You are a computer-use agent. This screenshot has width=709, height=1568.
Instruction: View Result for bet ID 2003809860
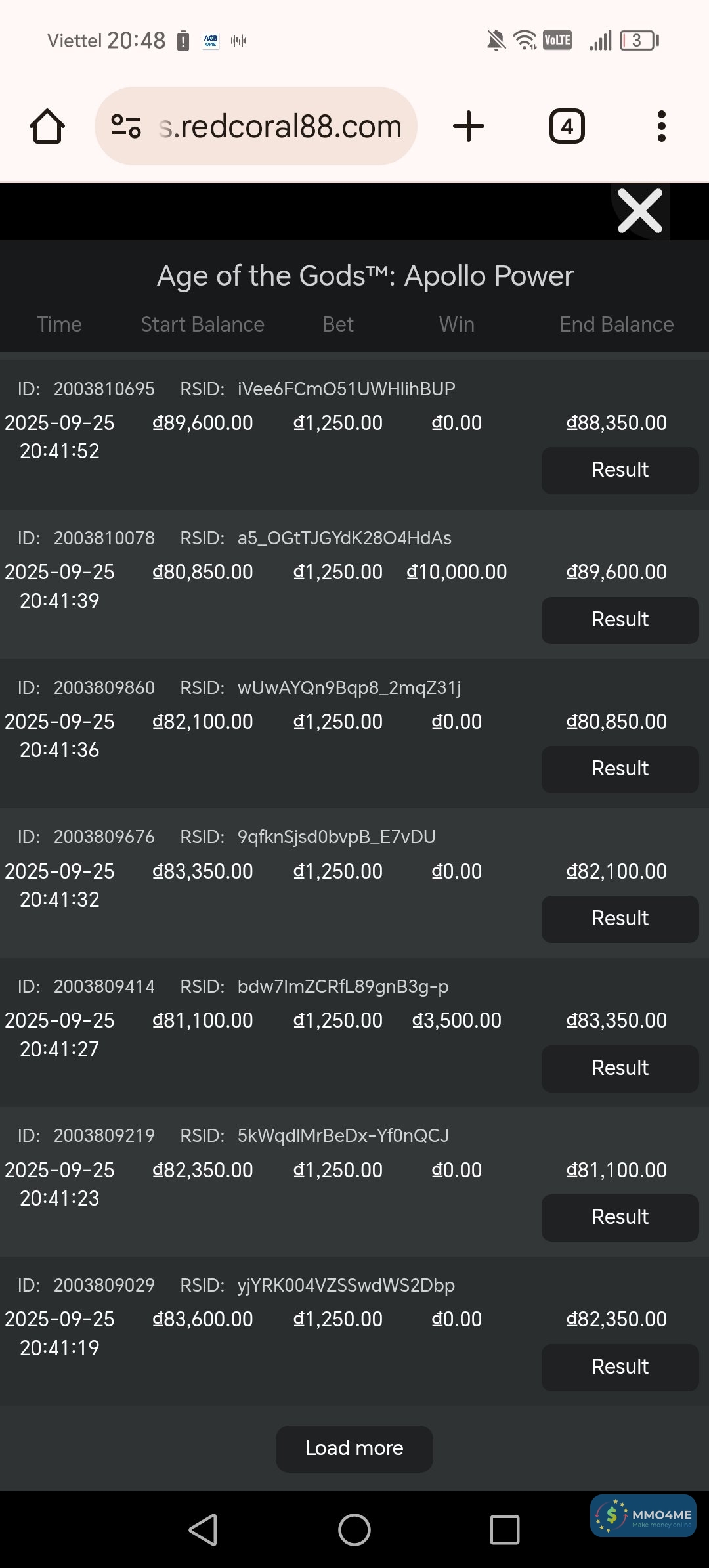coord(620,769)
